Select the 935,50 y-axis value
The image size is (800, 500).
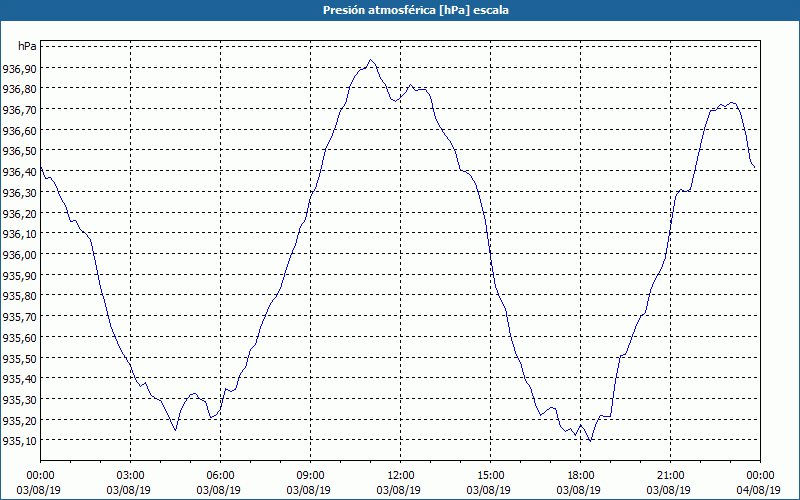pyautogui.click(x=19, y=358)
